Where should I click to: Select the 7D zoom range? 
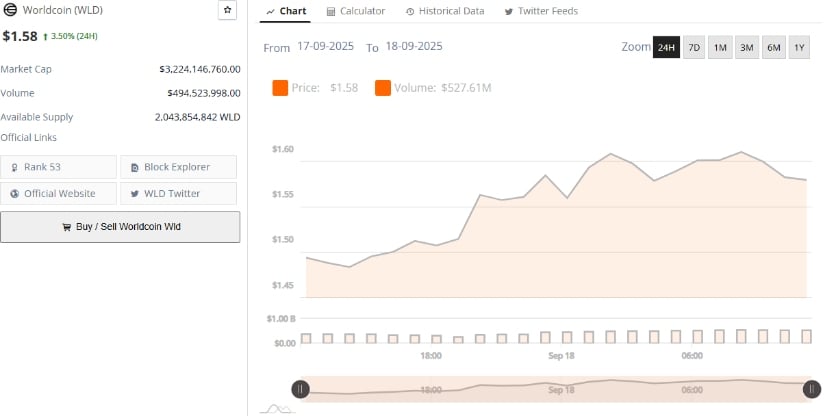coord(694,47)
